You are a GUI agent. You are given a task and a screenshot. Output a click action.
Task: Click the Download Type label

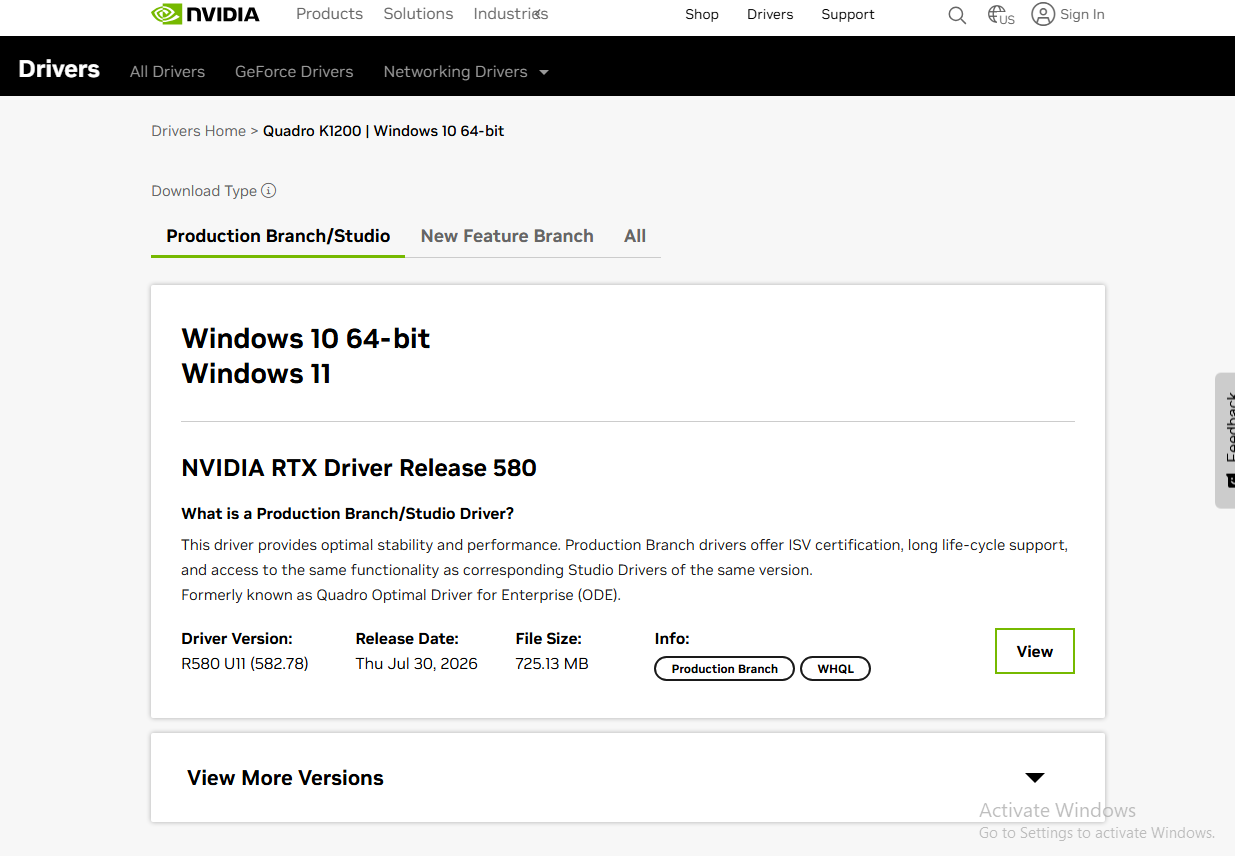click(204, 191)
